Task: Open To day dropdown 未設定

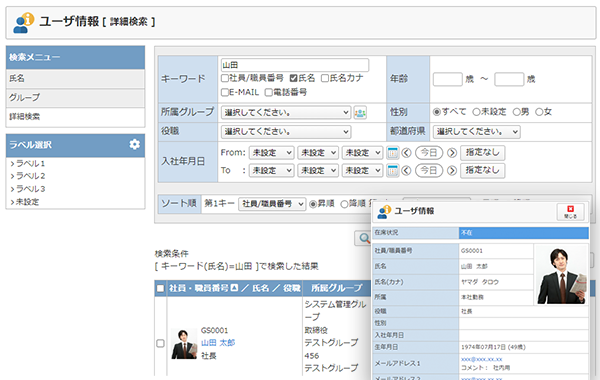Action: coord(362,170)
